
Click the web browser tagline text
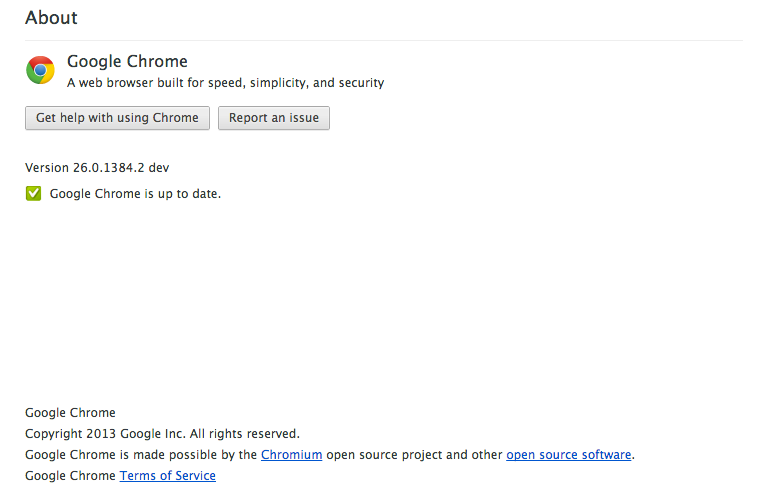[225, 83]
